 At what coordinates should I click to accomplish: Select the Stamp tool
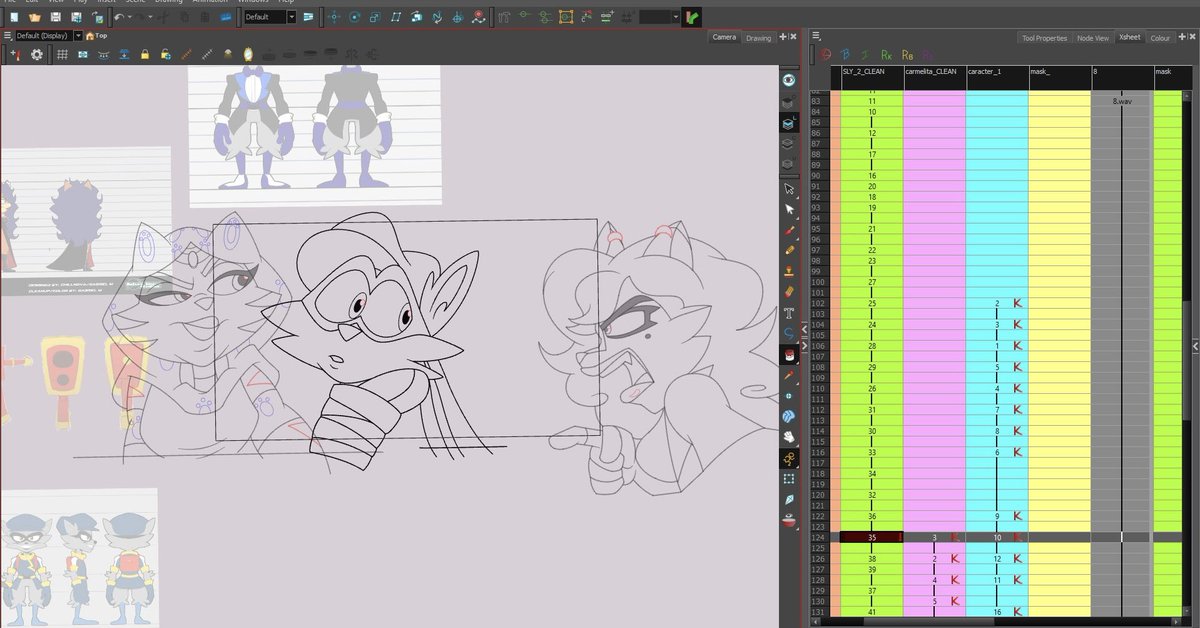789,271
